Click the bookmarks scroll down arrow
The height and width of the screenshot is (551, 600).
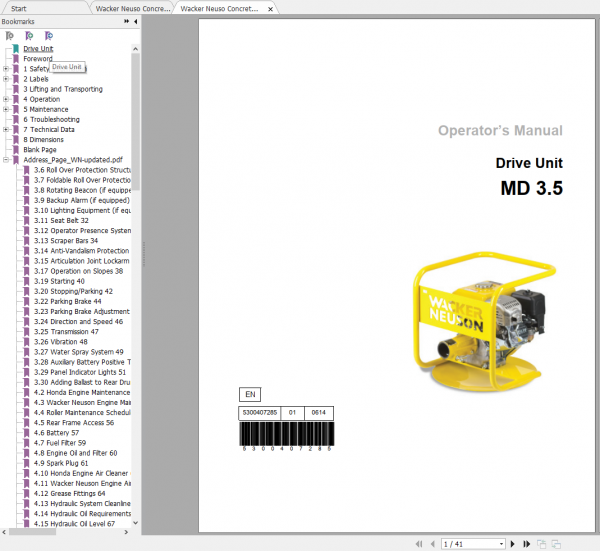tap(135, 523)
